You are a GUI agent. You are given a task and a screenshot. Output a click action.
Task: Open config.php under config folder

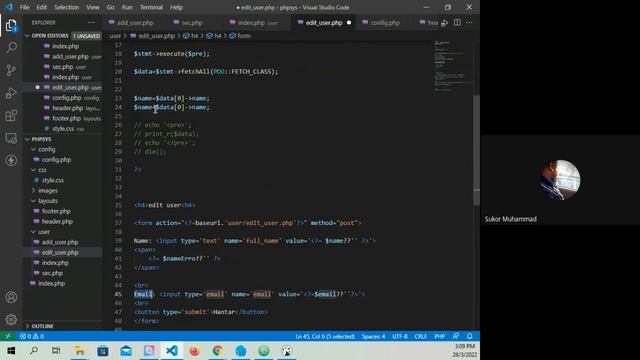tap(56, 160)
